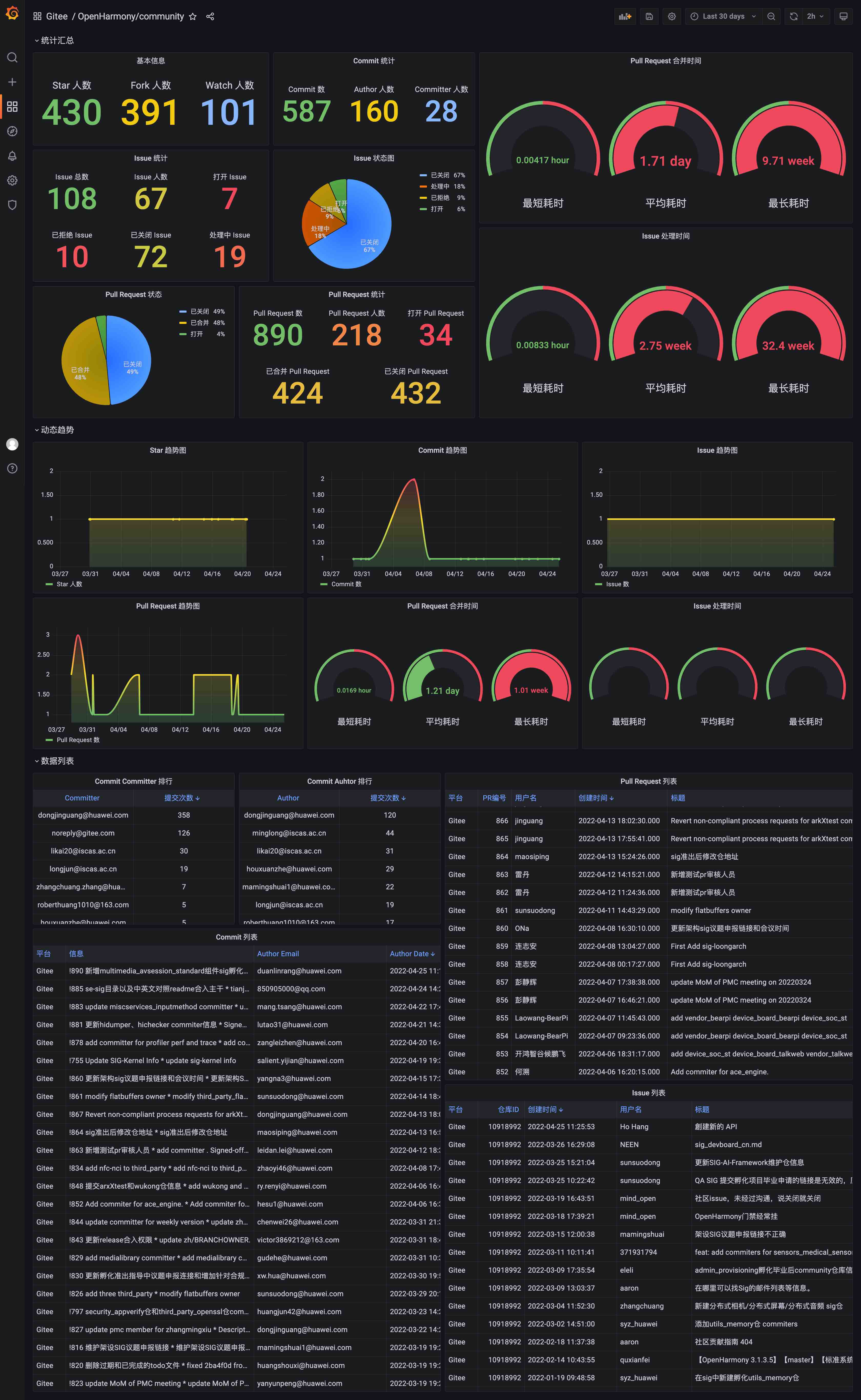The width and height of the screenshot is (861, 1400).
Task: Toggle 已关闭 series in Issue 状态图 legend
Action: click(440, 175)
